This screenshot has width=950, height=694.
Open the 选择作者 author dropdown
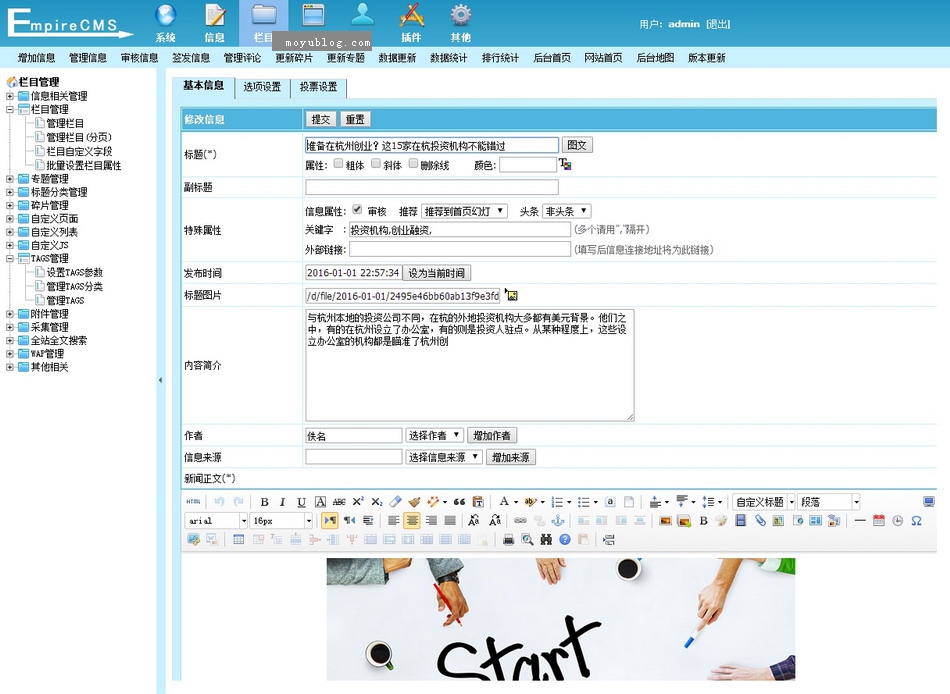point(434,435)
